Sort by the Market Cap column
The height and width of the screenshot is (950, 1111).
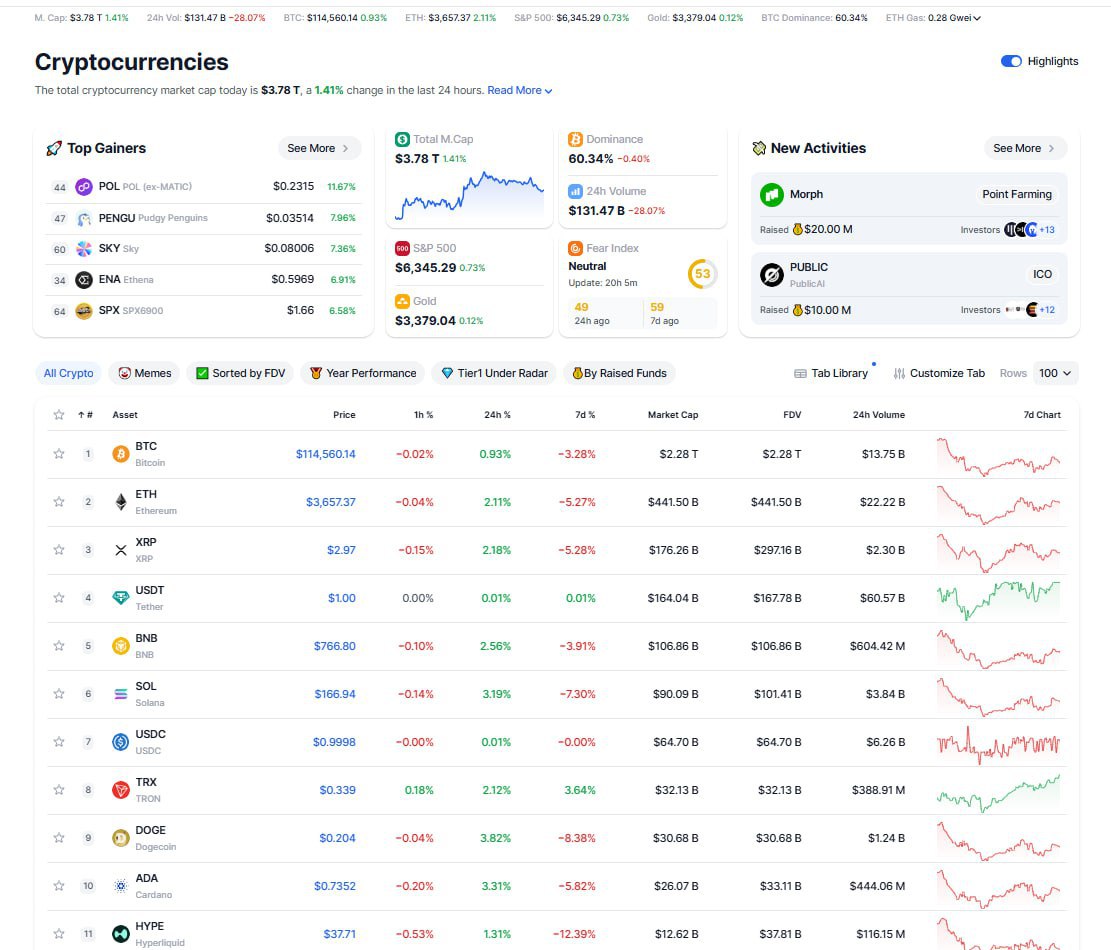tap(672, 415)
